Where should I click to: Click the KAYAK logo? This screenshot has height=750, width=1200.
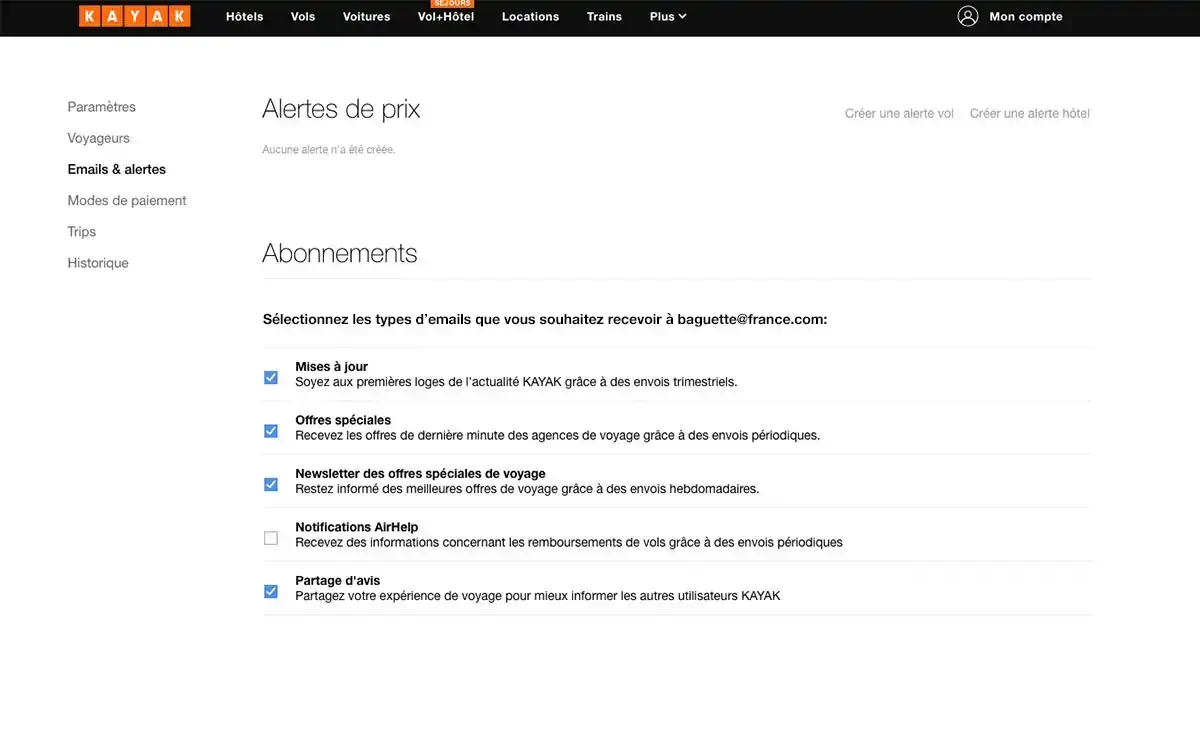tap(134, 16)
